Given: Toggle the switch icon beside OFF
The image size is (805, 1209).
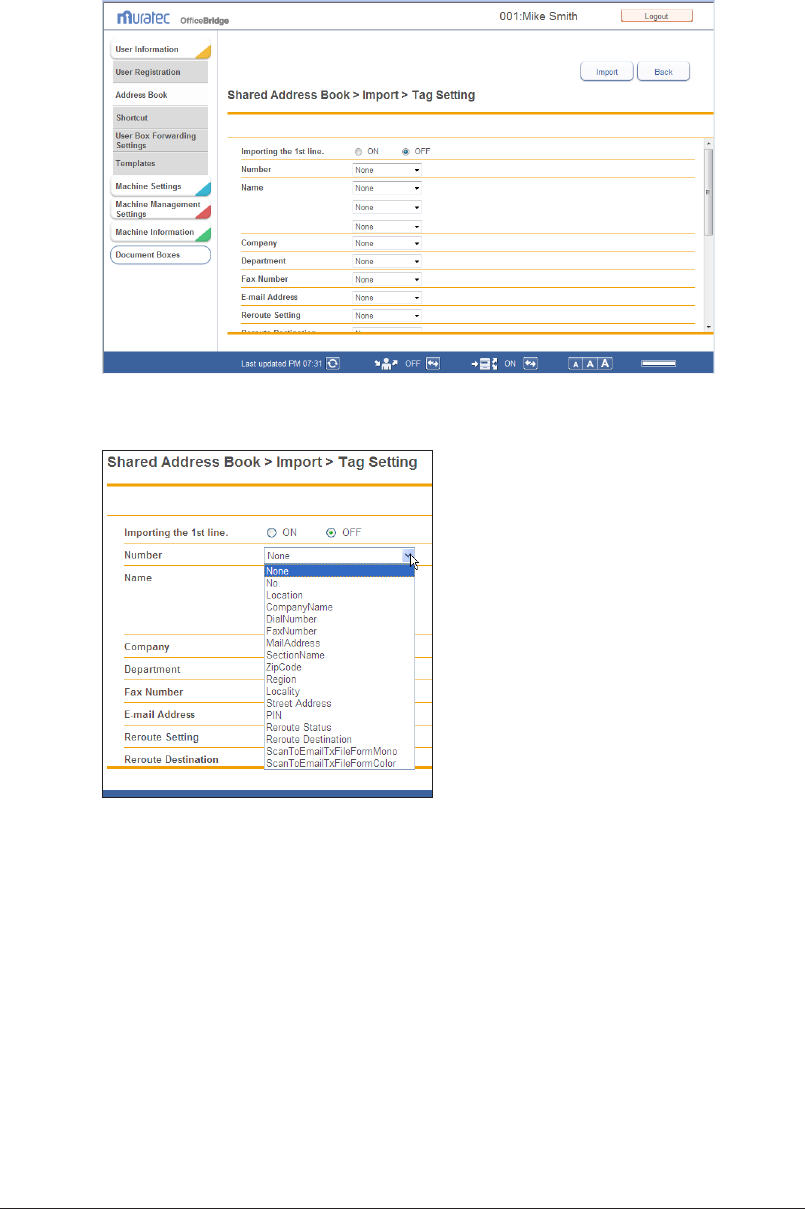Looking at the screenshot, I should click(x=433, y=364).
